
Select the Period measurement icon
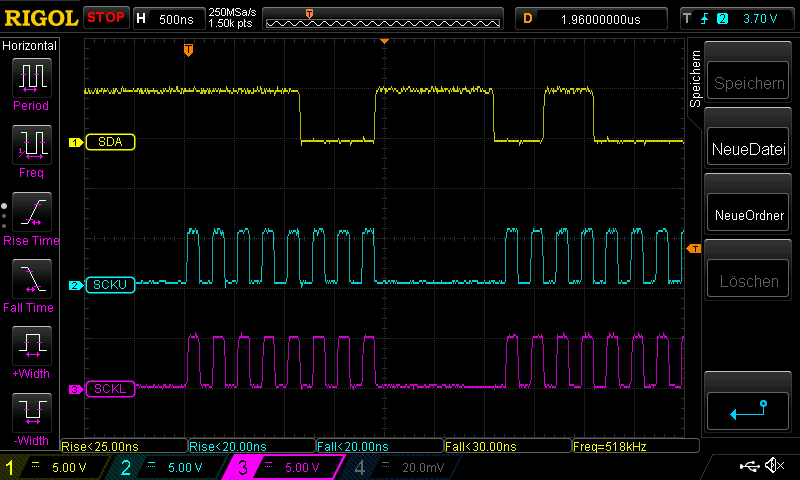(x=32, y=78)
